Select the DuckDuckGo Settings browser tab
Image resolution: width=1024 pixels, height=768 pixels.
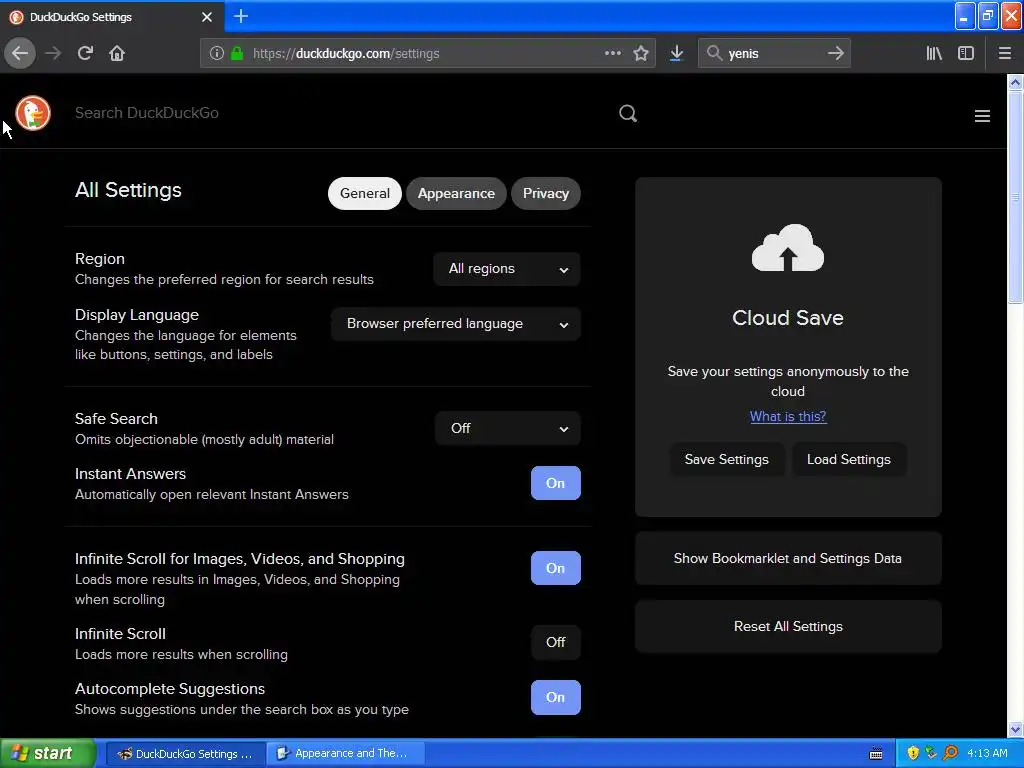[x=111, y=17]
